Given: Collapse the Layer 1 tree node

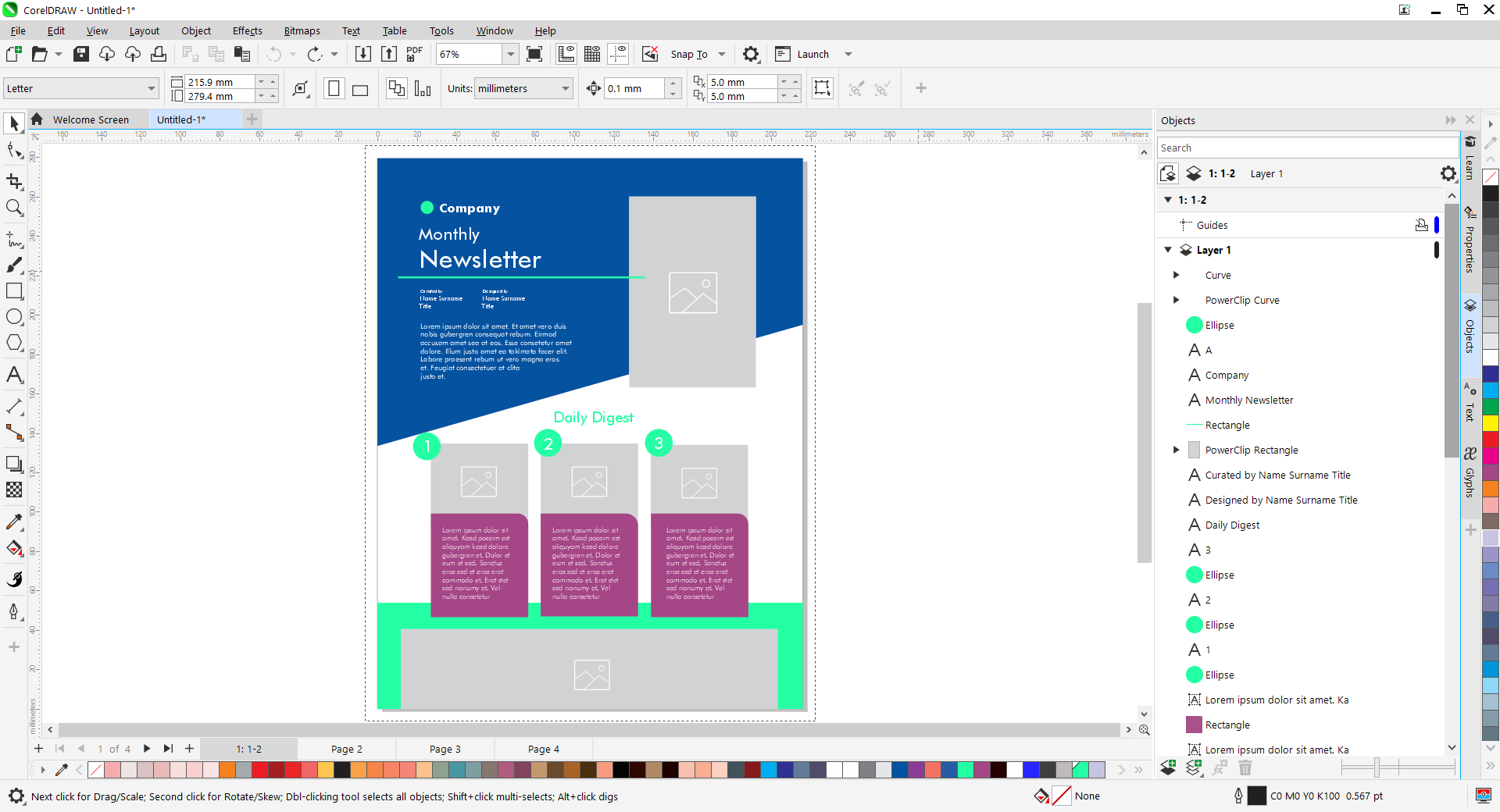Looking at the screenshot, I should click(x=1168, y=250).
